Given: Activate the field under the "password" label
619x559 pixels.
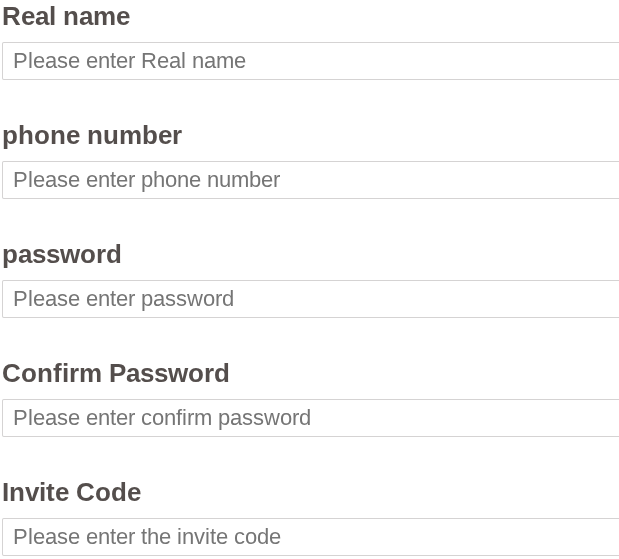Looking at the screenshot, I should (400, 299).
